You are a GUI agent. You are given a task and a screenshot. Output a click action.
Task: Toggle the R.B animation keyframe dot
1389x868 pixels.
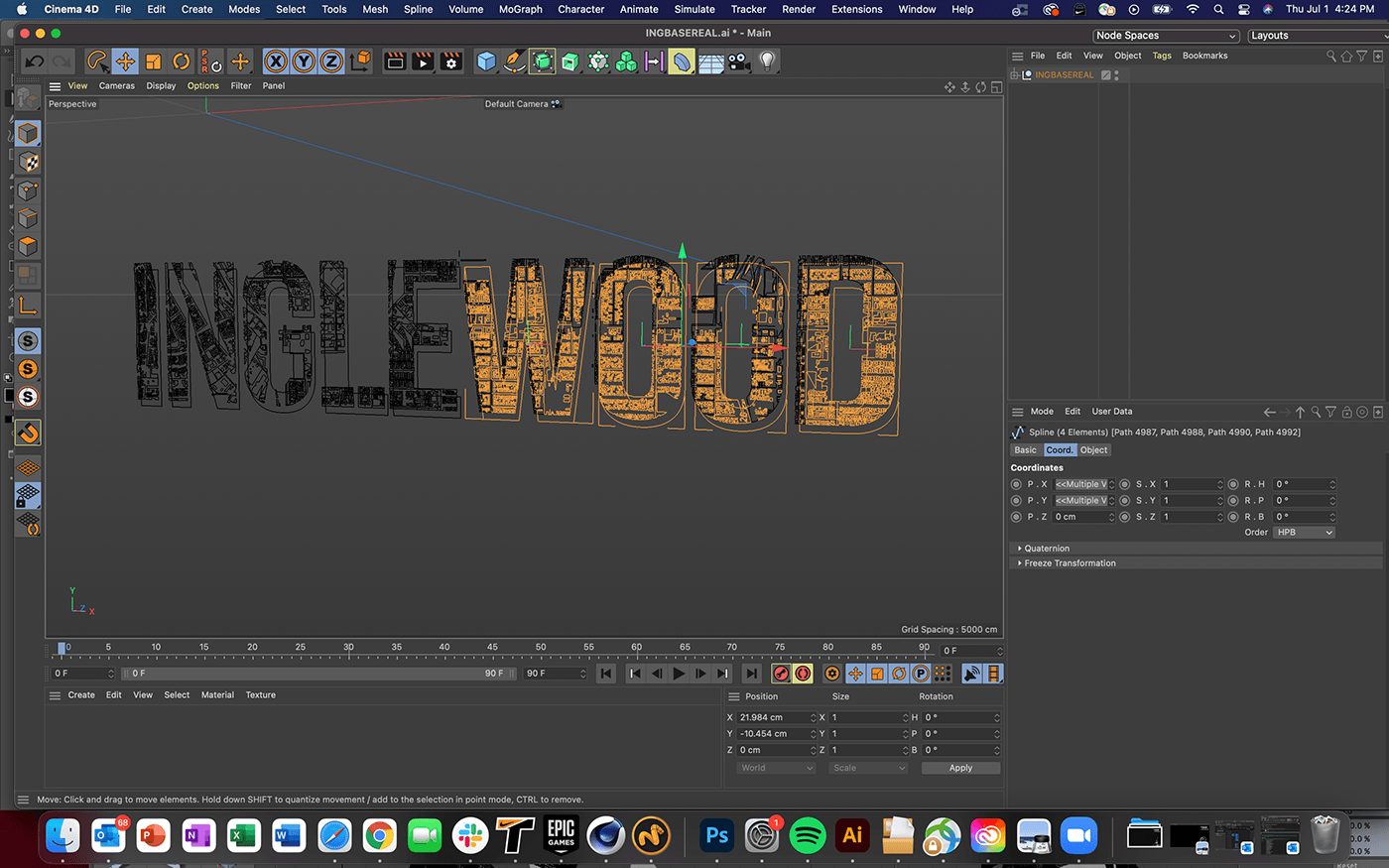[x=1233, y=517]
